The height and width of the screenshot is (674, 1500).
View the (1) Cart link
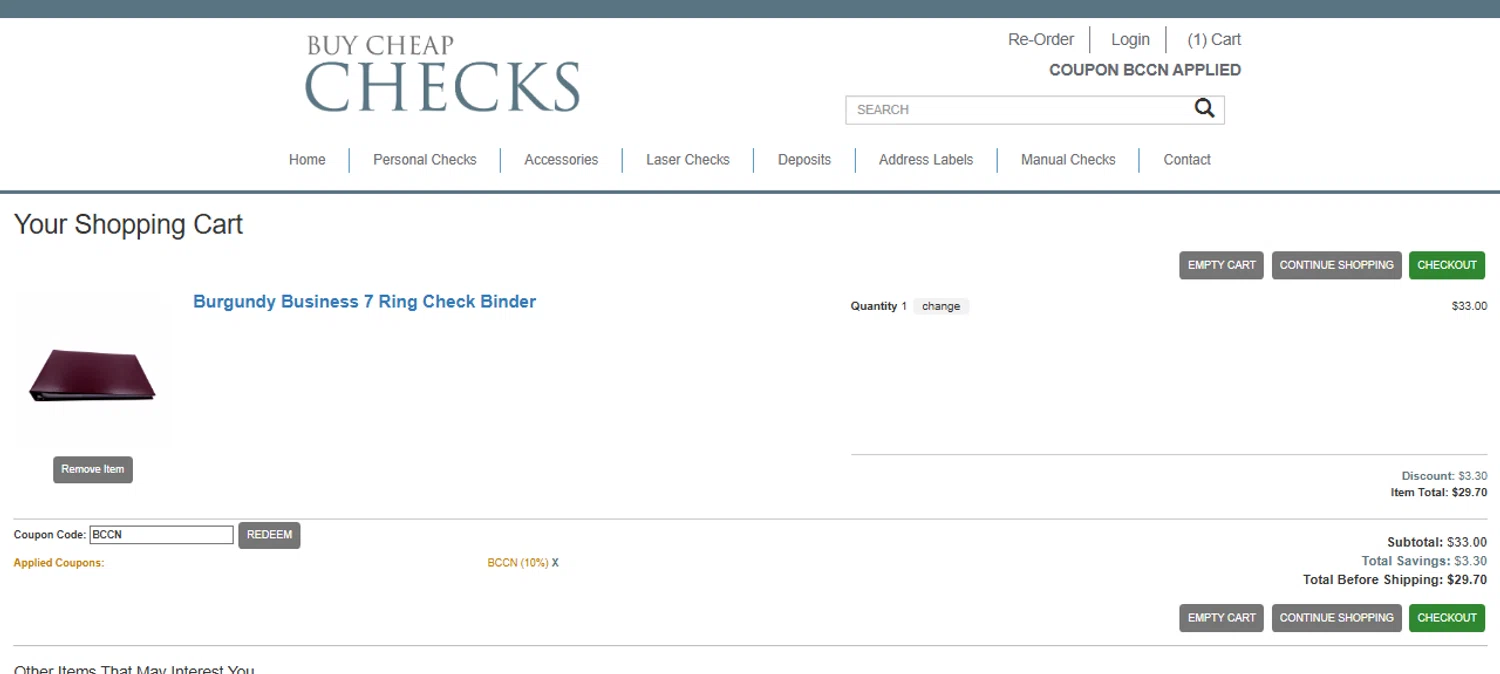(x=1214, y=40)
